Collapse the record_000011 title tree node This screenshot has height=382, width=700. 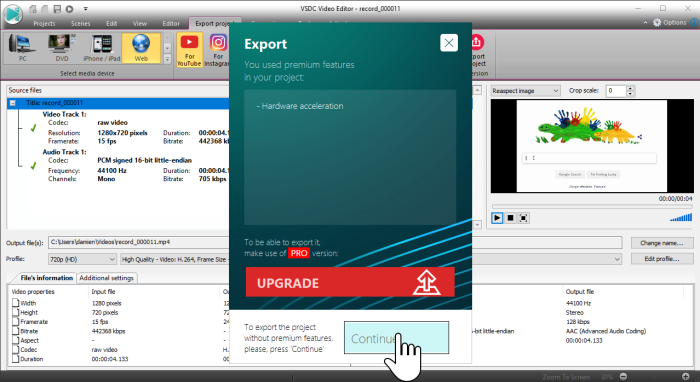pos(13,103)
